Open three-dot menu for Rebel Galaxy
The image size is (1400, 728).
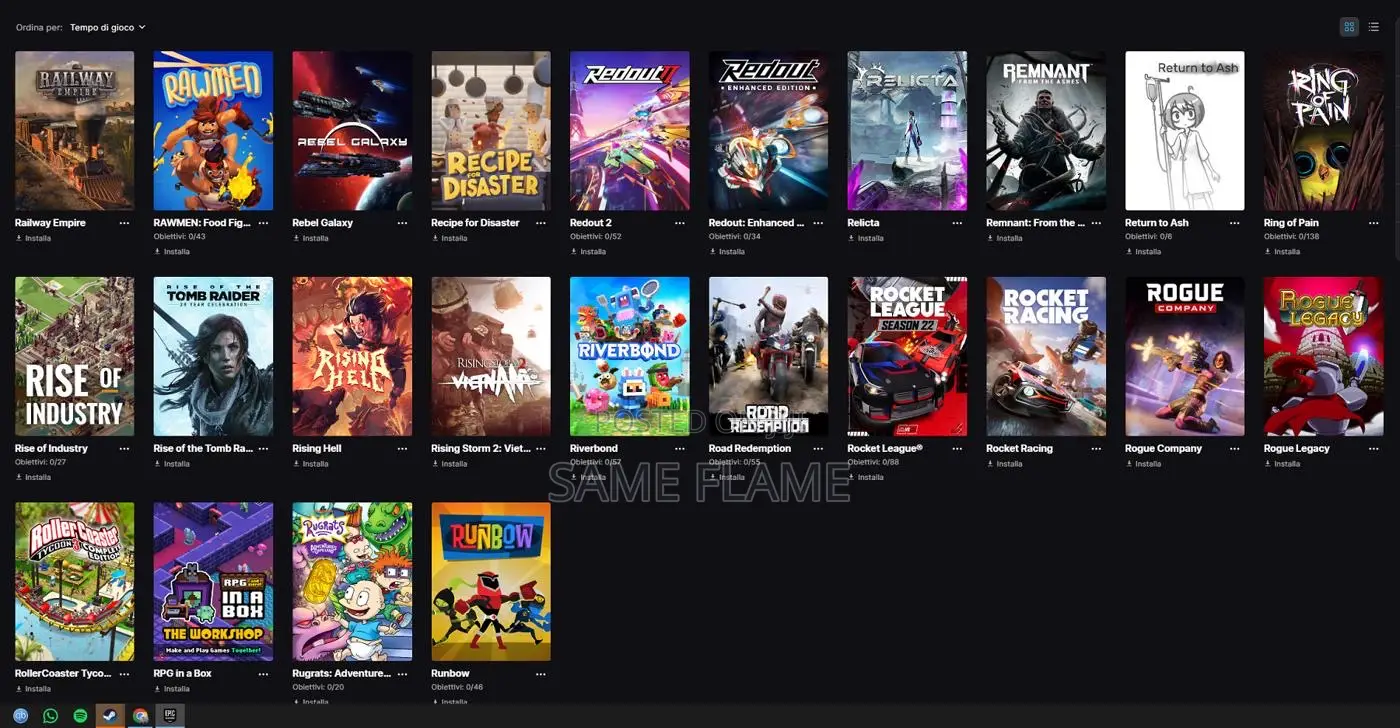tap(402, 223)
